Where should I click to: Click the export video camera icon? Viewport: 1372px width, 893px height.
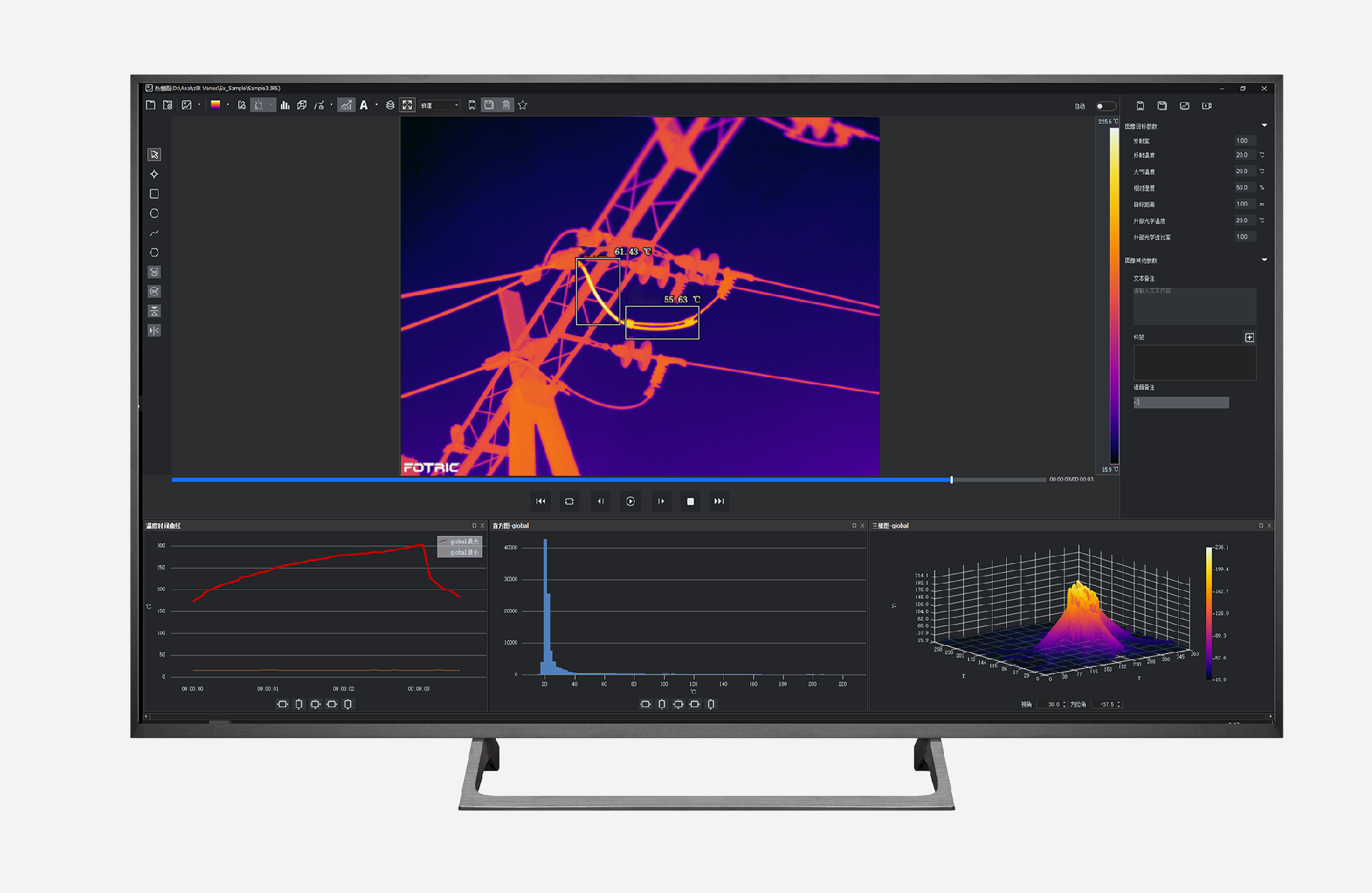[x=1207, y=106]
